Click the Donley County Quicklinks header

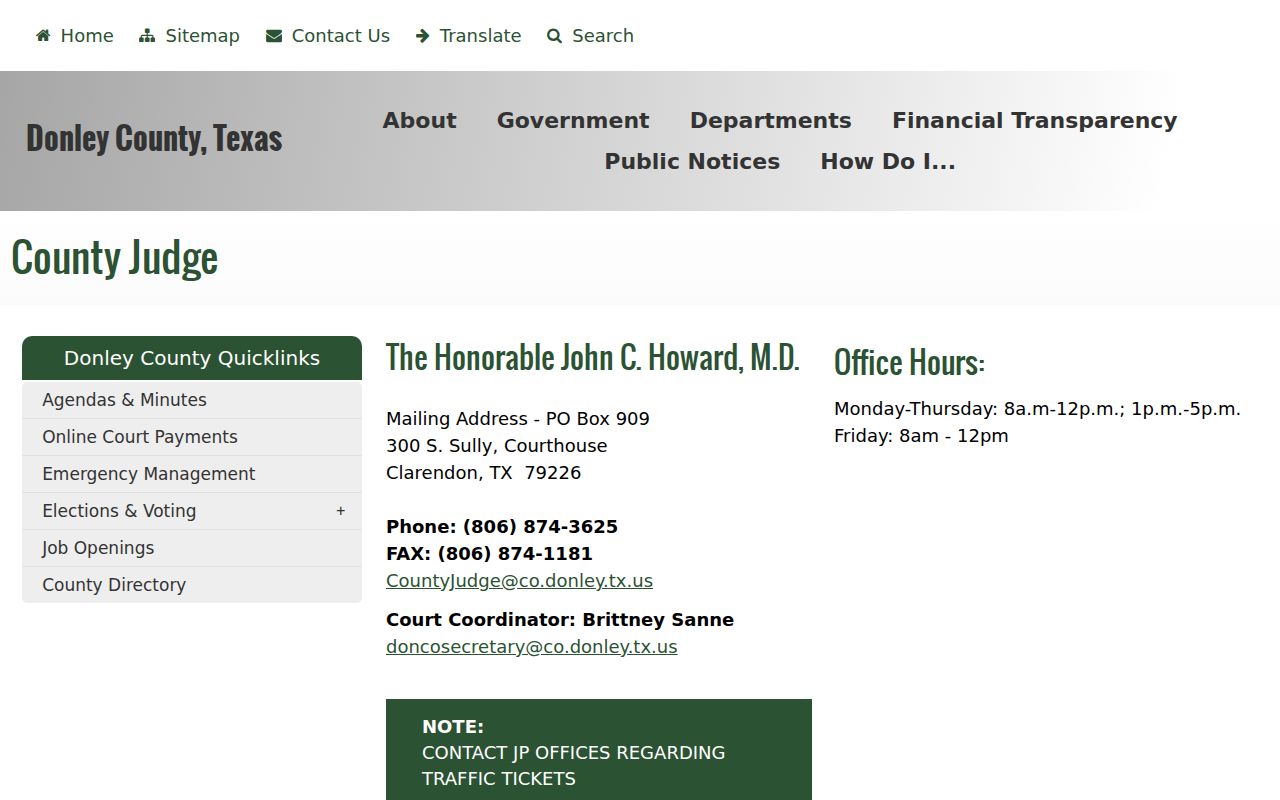point(192,358)
